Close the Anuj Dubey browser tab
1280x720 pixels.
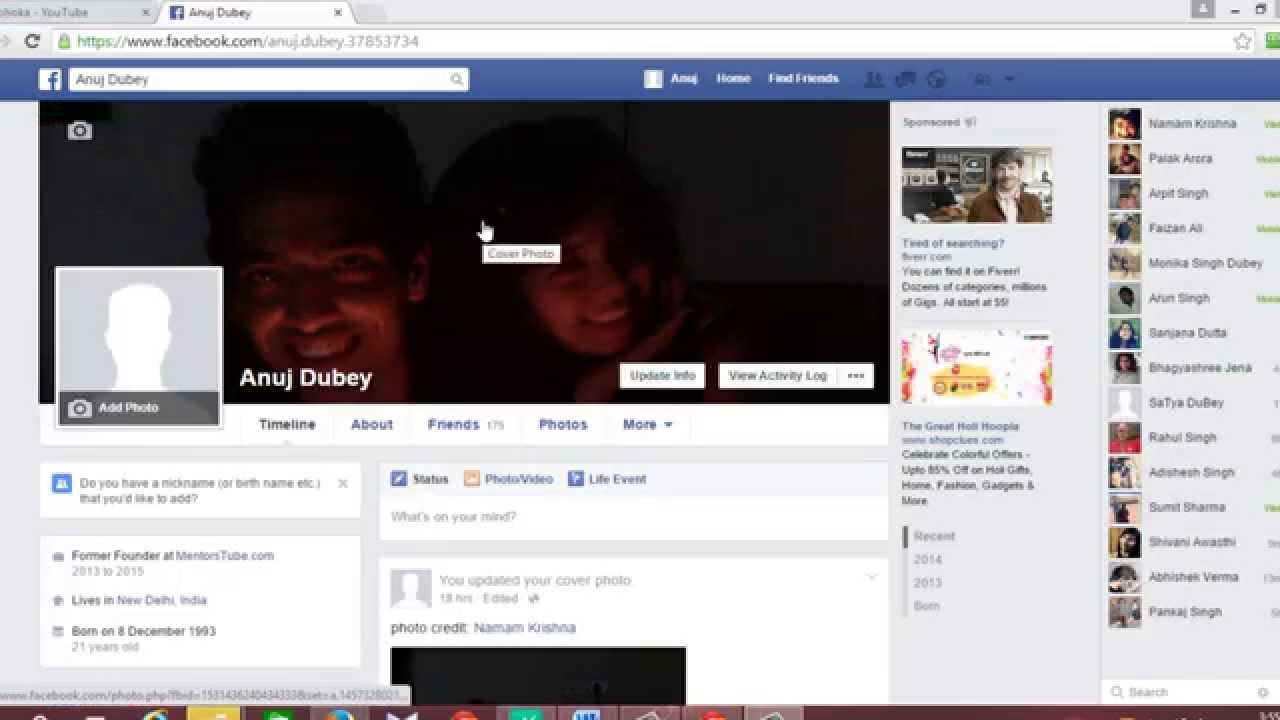point(338,13)
